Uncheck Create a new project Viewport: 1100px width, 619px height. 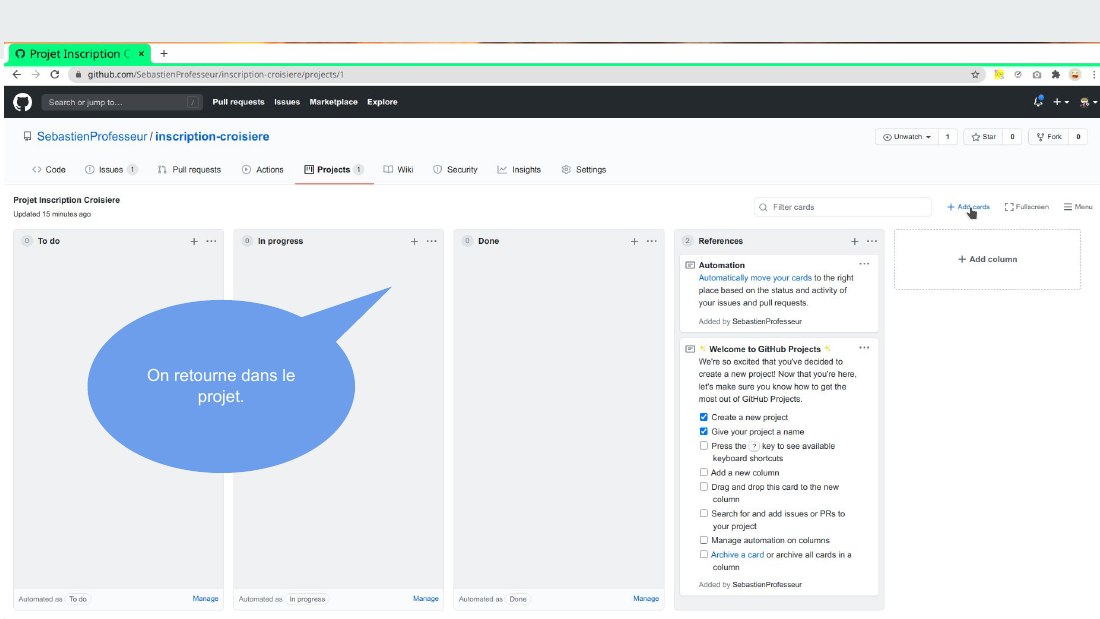(704, 417)
